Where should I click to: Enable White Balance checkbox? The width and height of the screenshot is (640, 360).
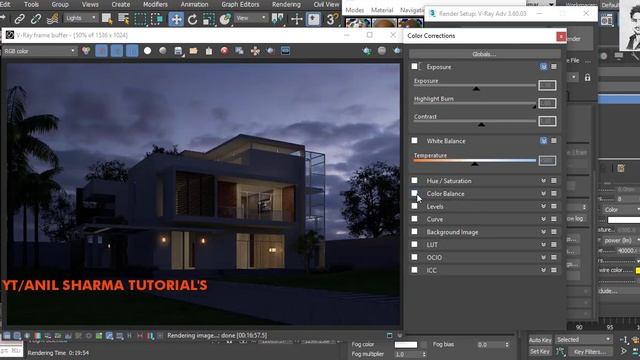415,140
